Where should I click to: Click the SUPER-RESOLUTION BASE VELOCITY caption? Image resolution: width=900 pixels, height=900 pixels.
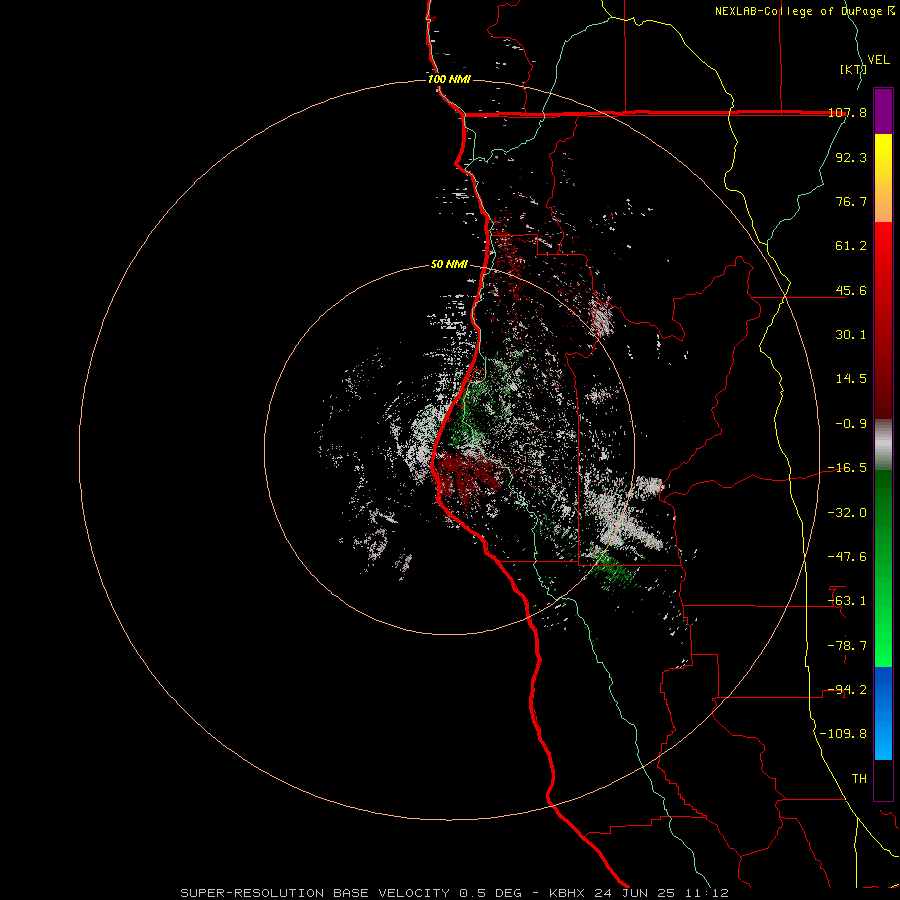click(317, 893)
